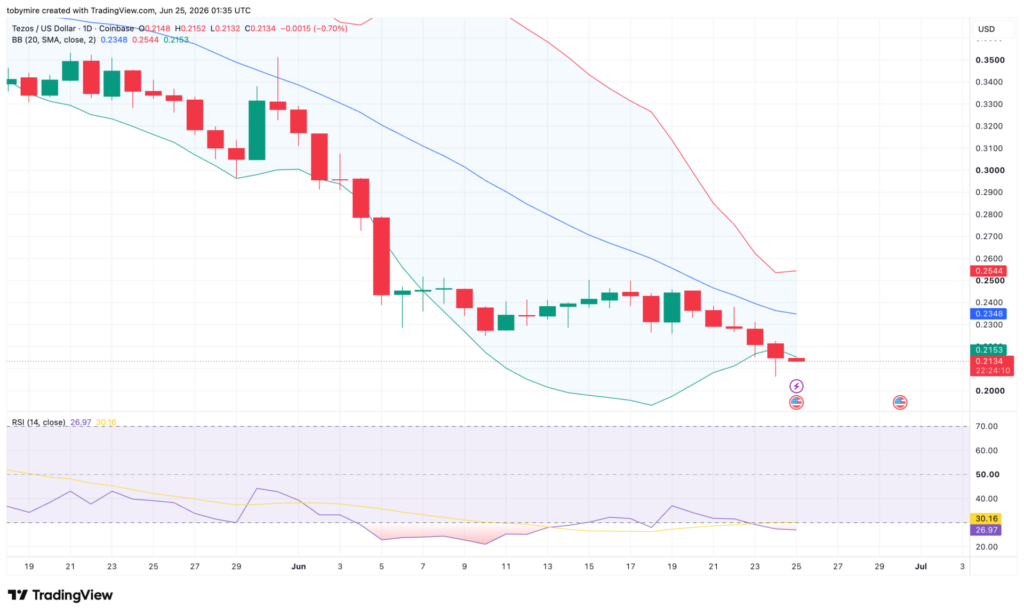Click the L0.2132 low value in legend
The width and height of the screenshot is (1024, 615).
point(225,29)
